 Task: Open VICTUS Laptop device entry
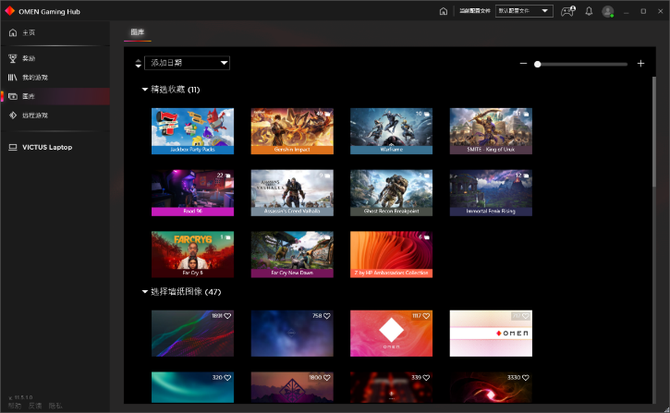tap(46, 147)
